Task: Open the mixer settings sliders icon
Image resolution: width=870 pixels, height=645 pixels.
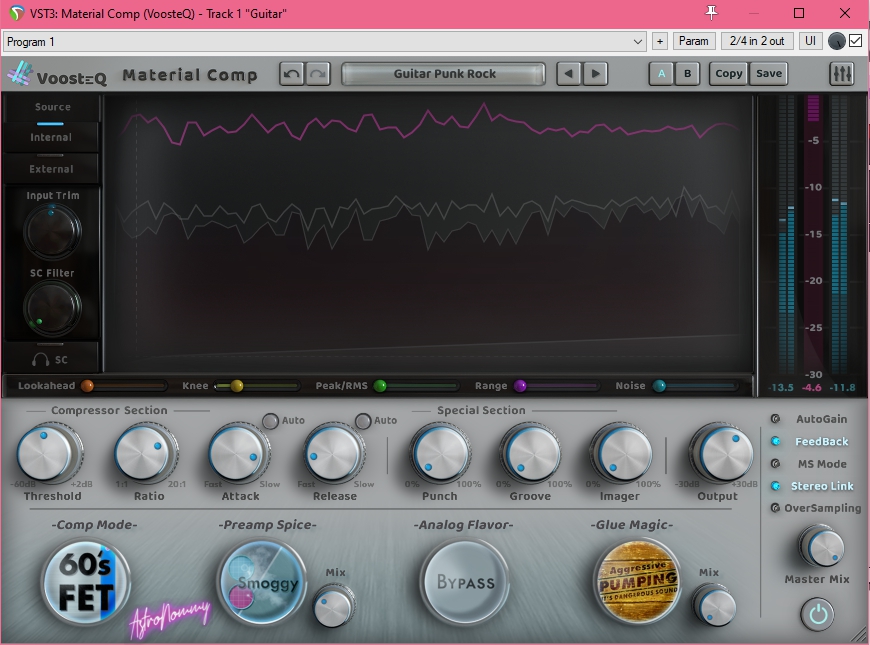Action: [842, 74]
